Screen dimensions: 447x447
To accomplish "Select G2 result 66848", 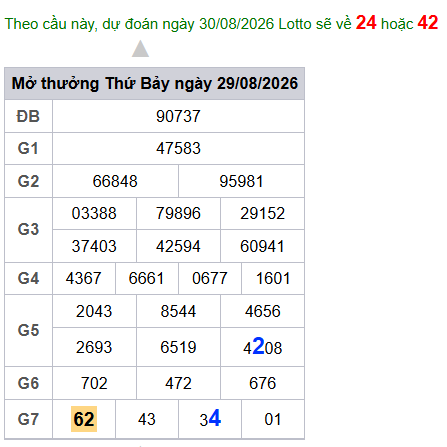I will click(115, 181).
